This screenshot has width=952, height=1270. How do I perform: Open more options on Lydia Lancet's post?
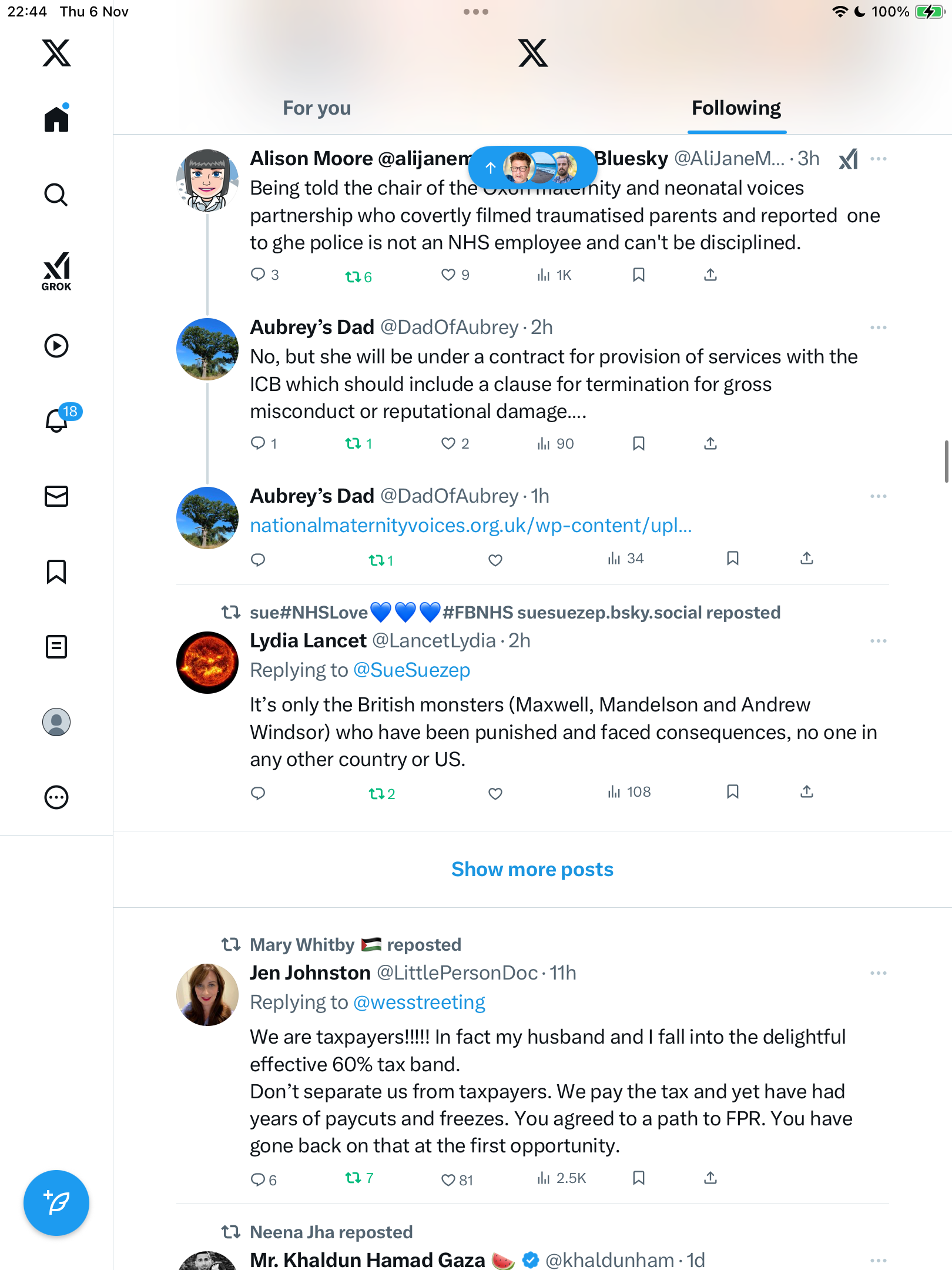pos(878,641)
